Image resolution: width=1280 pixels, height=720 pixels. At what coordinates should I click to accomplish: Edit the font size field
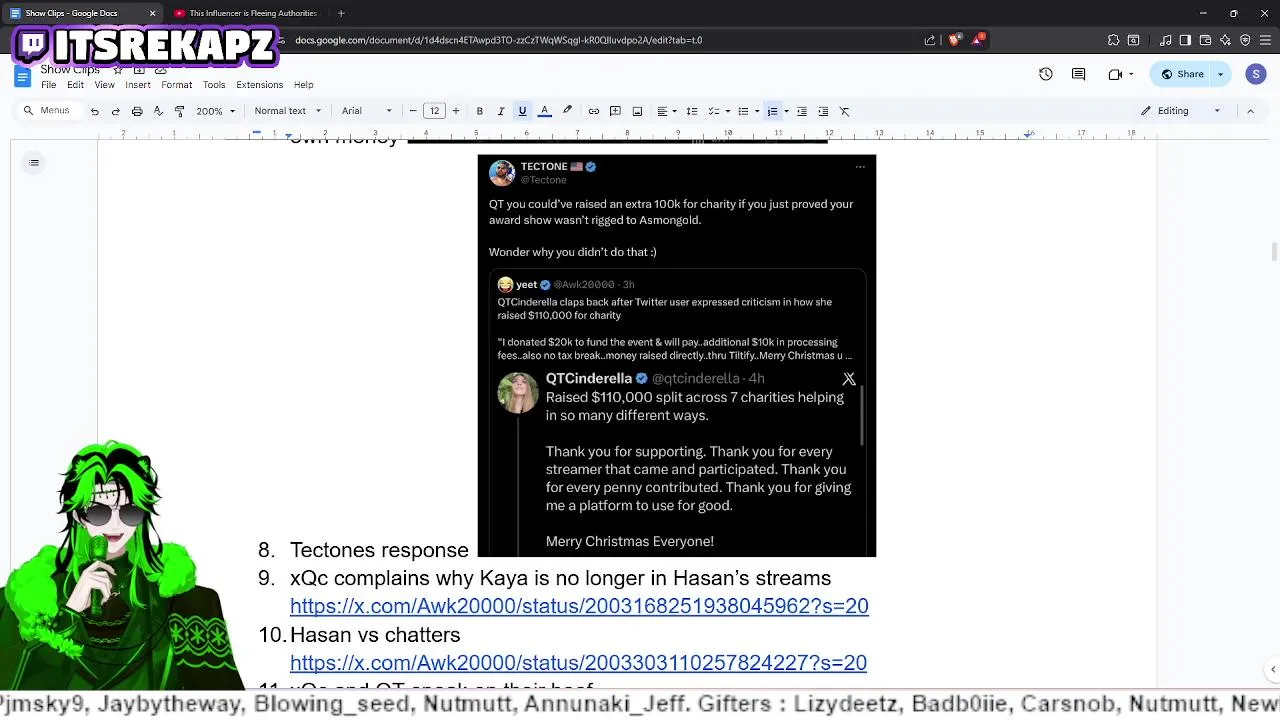click(x=434, y=111)
